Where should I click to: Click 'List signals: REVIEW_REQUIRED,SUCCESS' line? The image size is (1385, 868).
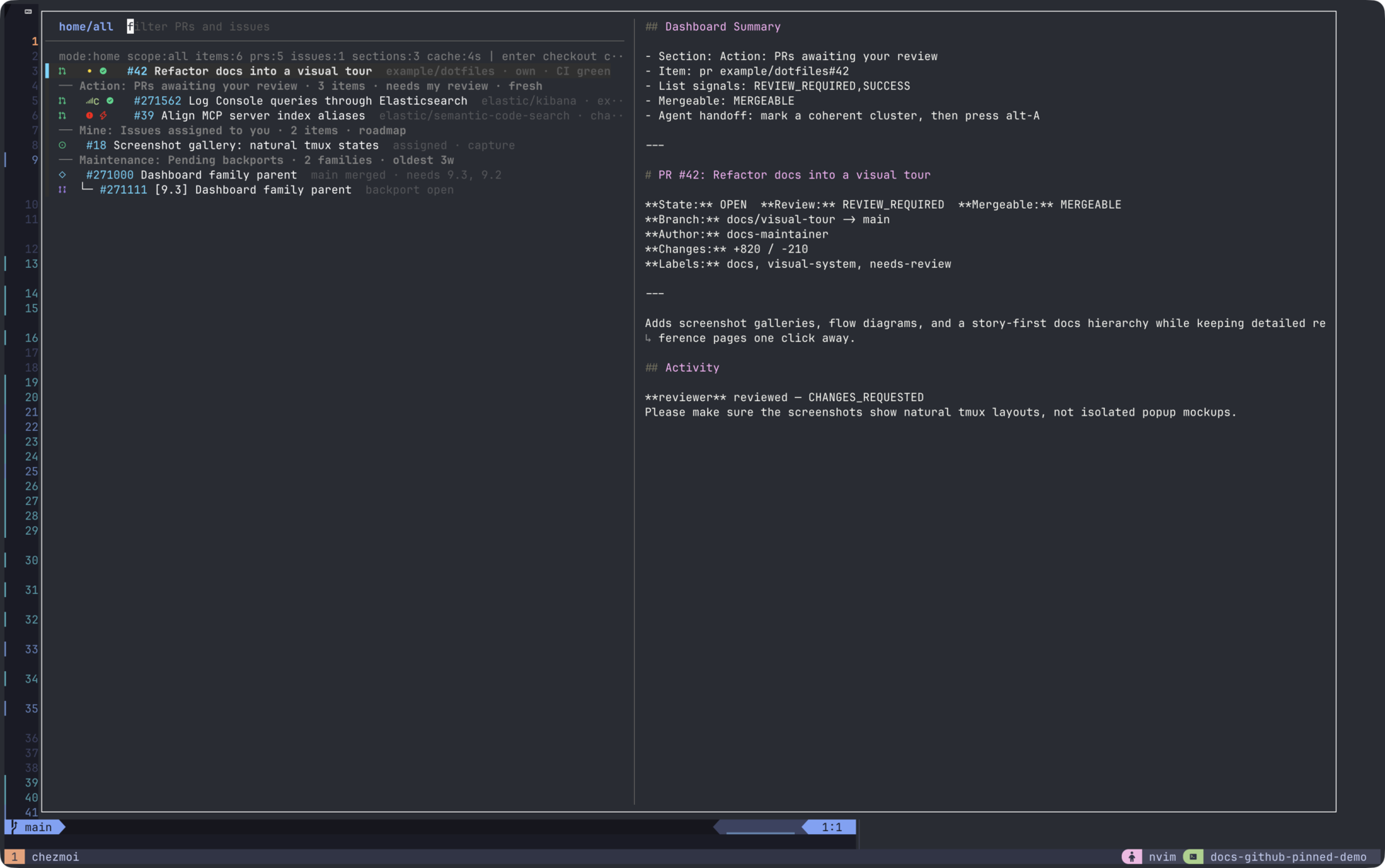tap(777, 86)
